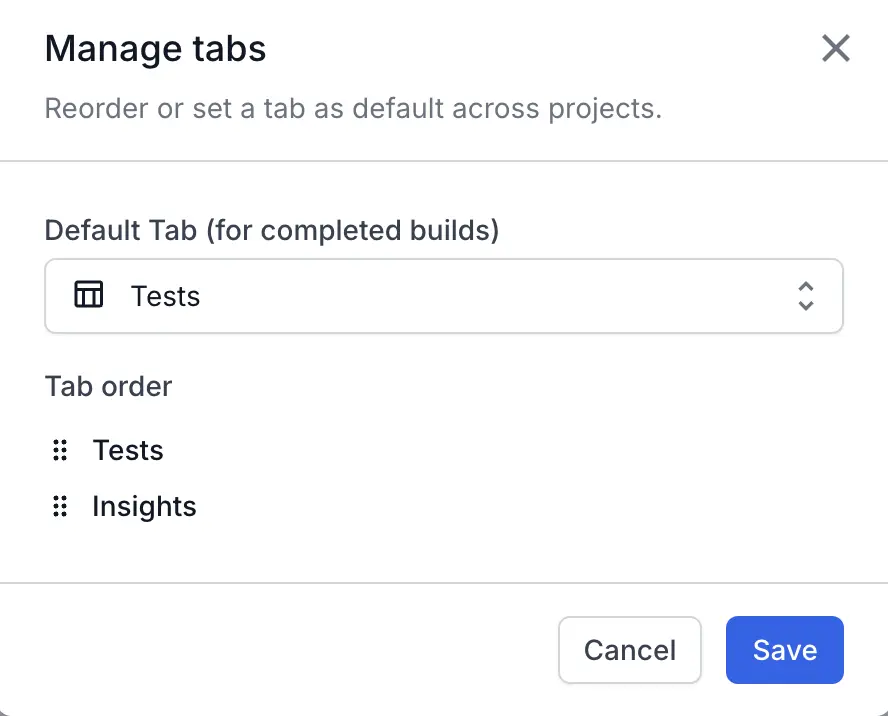
Task: Save the tab settings
Action: tap(784, 650)
